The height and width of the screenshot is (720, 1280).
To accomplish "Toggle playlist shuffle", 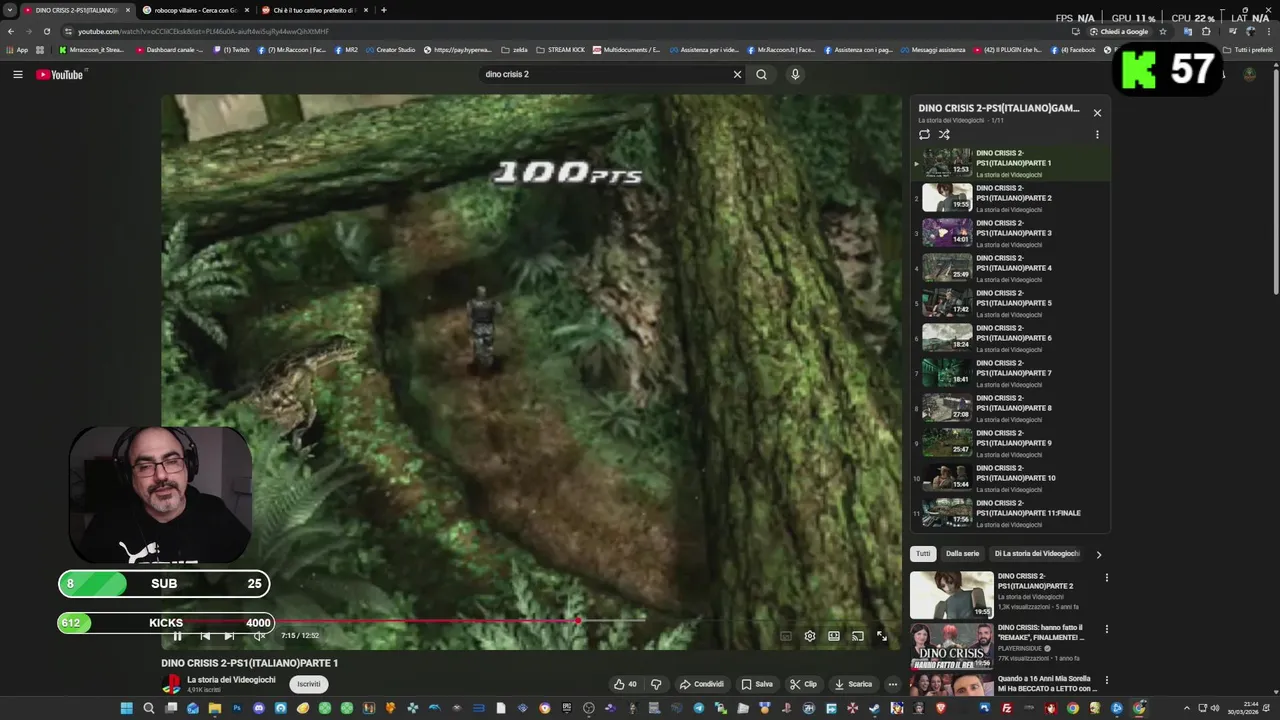I will [x=944, y=134].
